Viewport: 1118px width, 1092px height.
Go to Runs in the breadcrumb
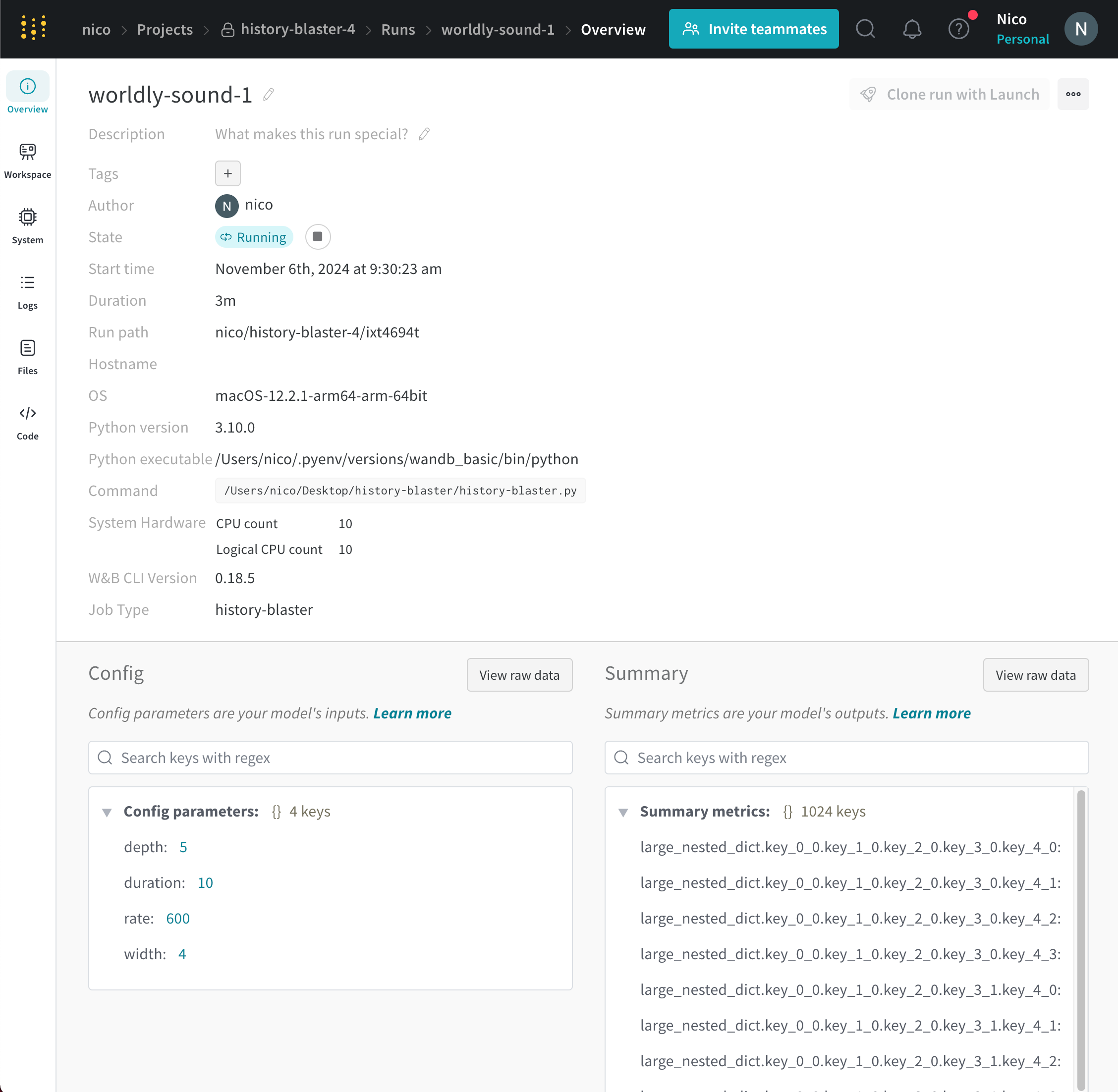[397, 29]
